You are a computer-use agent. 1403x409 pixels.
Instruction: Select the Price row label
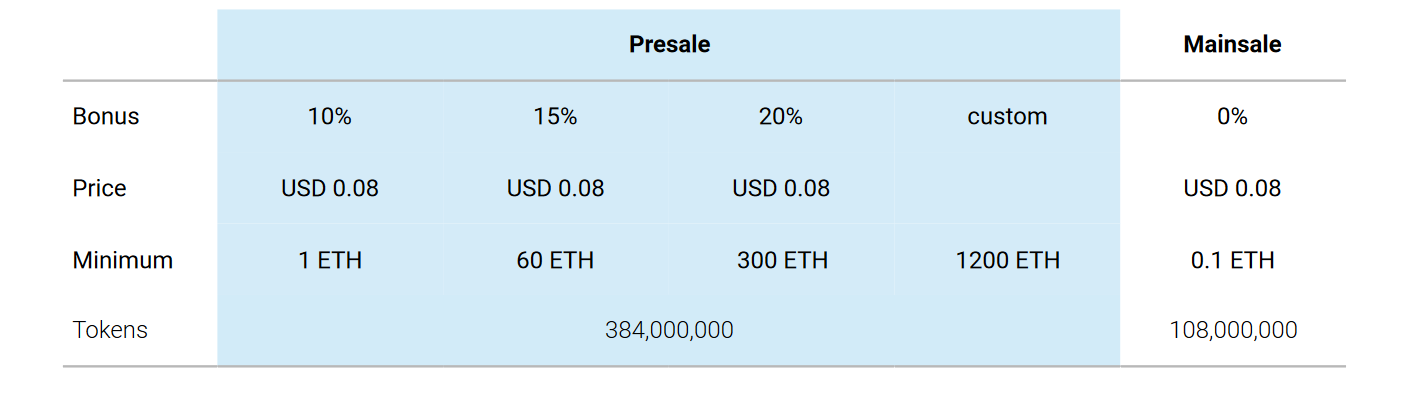(99, 189)
